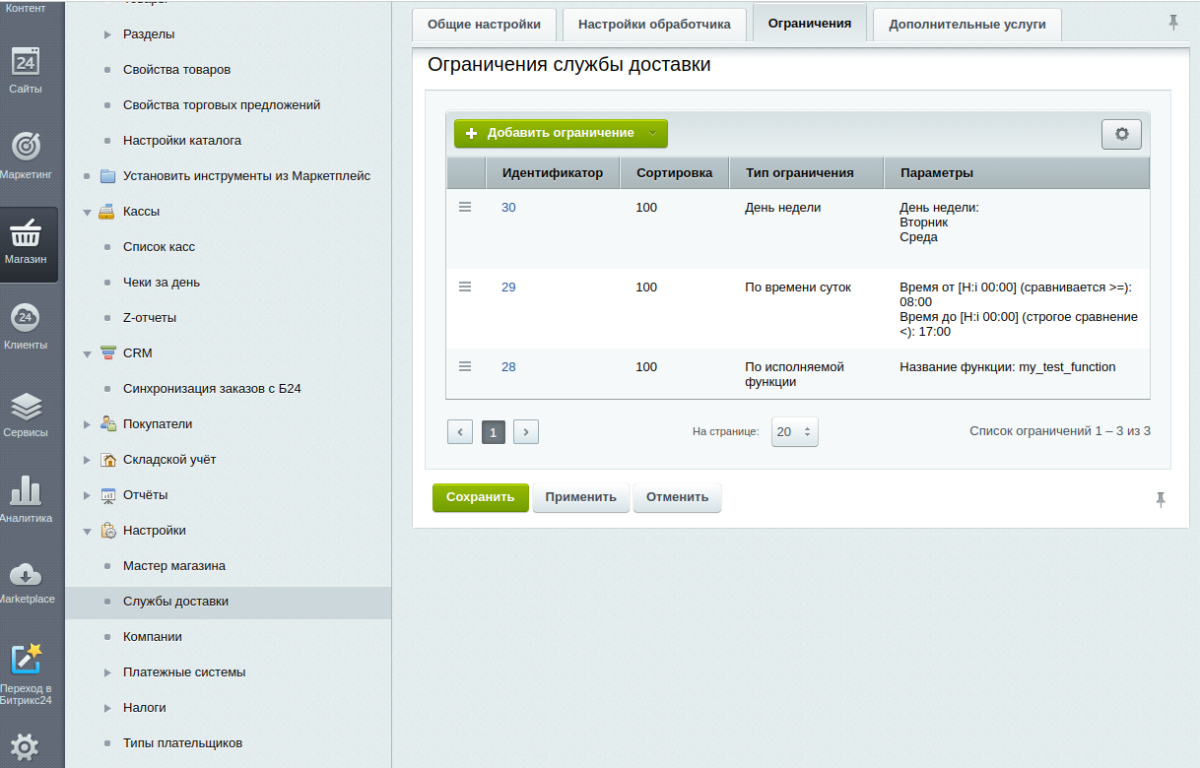
Task: Select the Сервисы sidebar icon
Action: click(29, 406)
